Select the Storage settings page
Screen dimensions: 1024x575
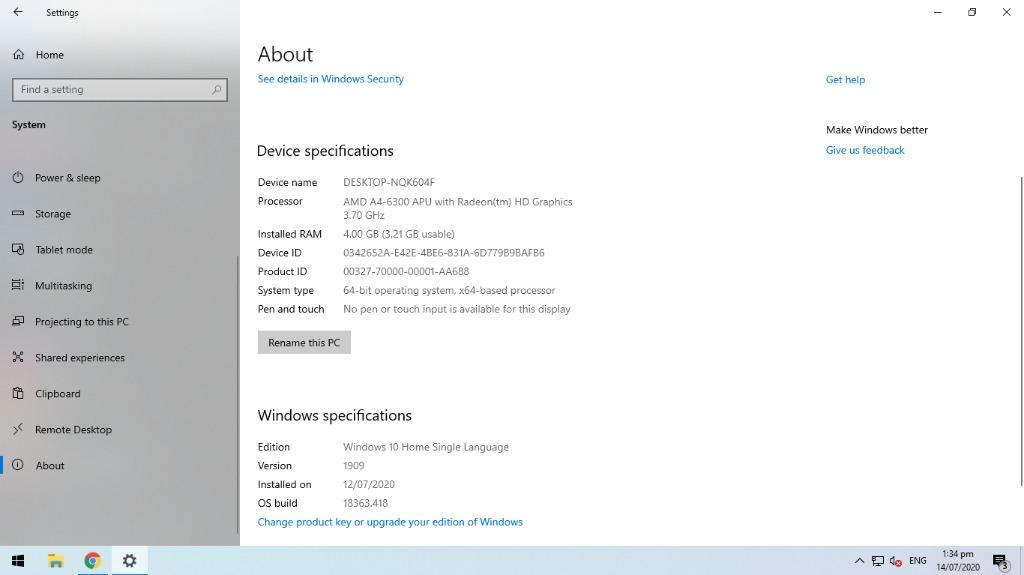coord(52,214)
